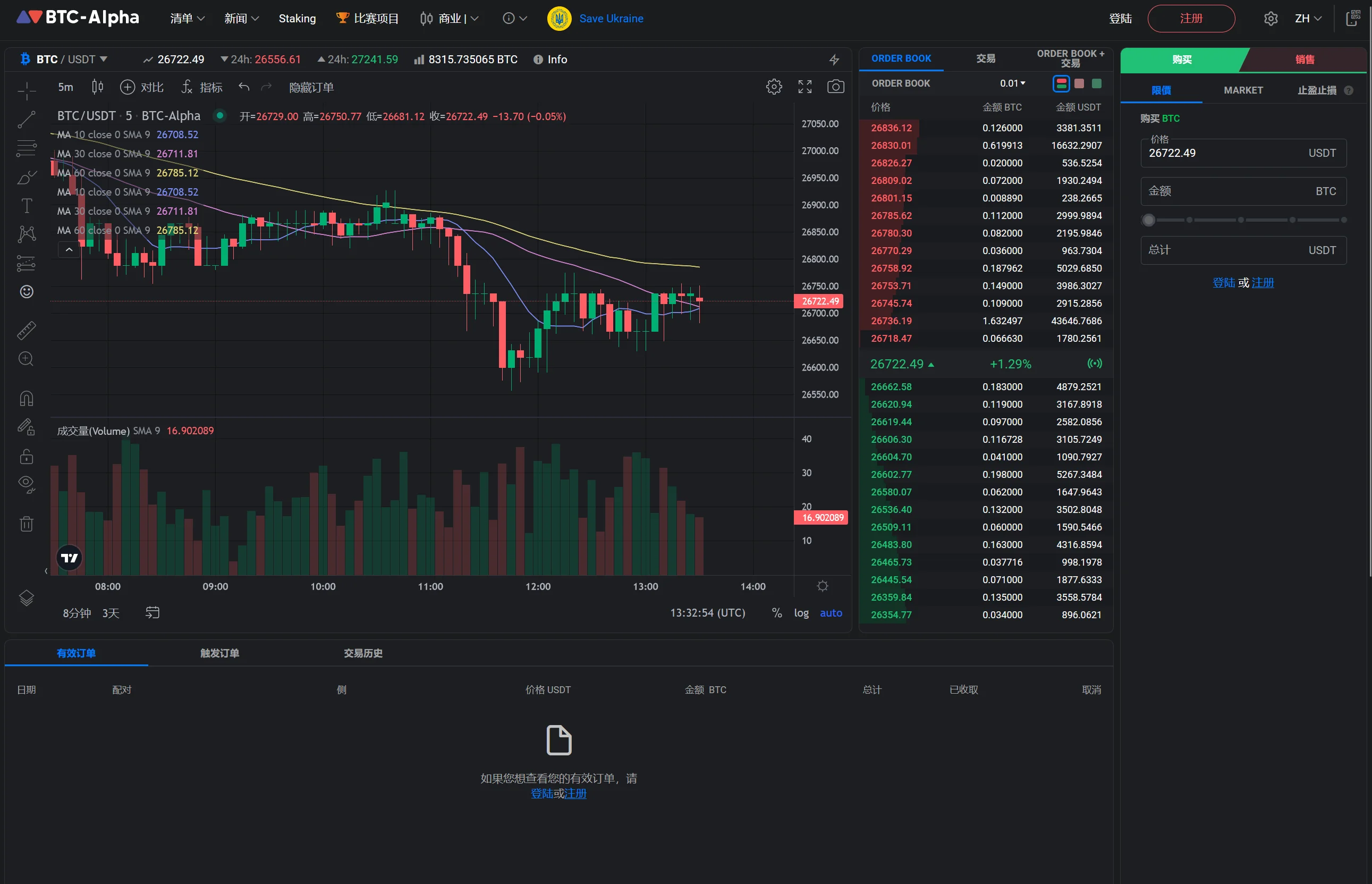Enter fullscreen chart mode
The width and height of the screenshot is (1372, 884).
[x=804, y=87]
